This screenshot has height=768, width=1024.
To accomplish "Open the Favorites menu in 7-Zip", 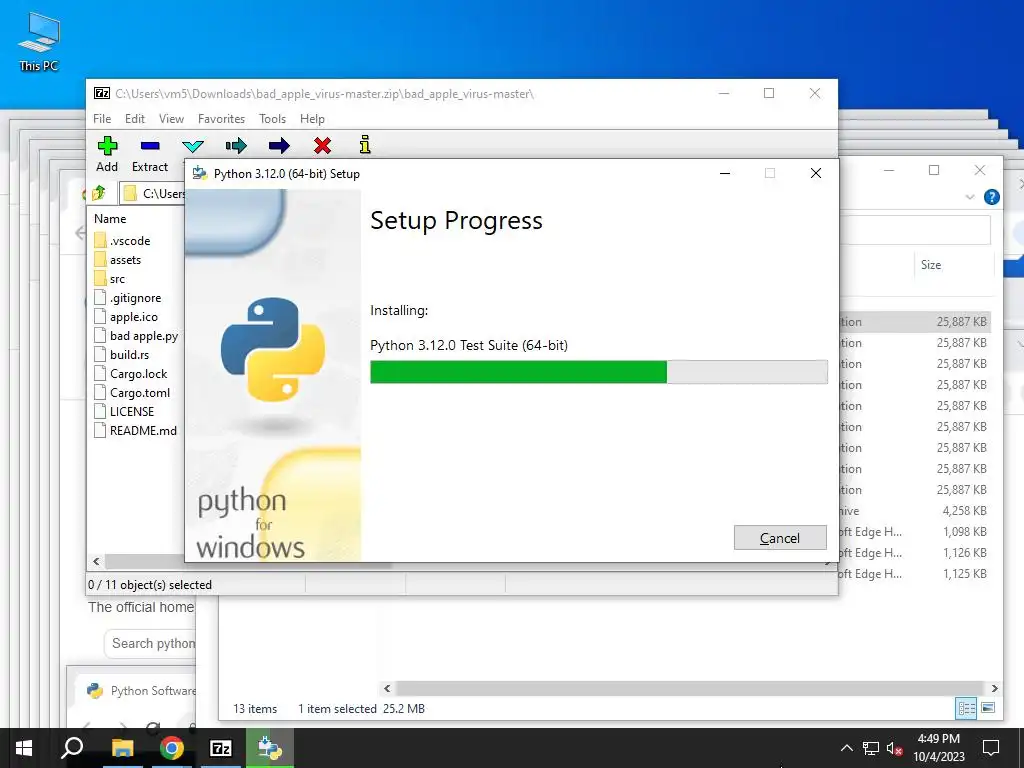I will tap(221, 119).
